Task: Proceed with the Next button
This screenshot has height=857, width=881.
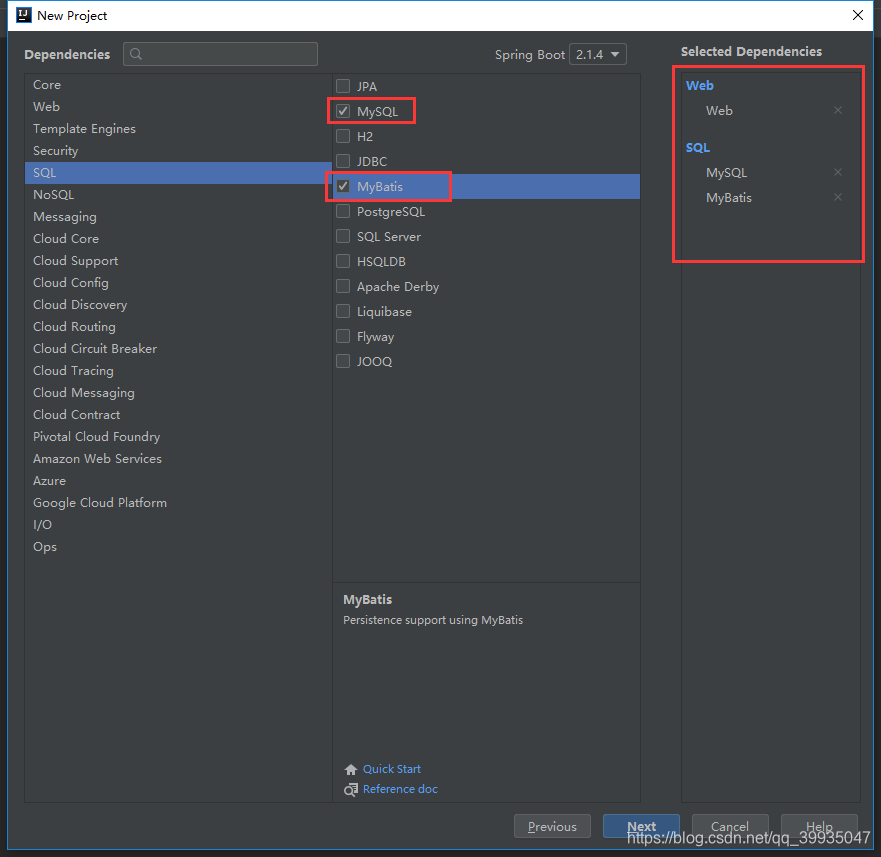Action: pos(641,826)
